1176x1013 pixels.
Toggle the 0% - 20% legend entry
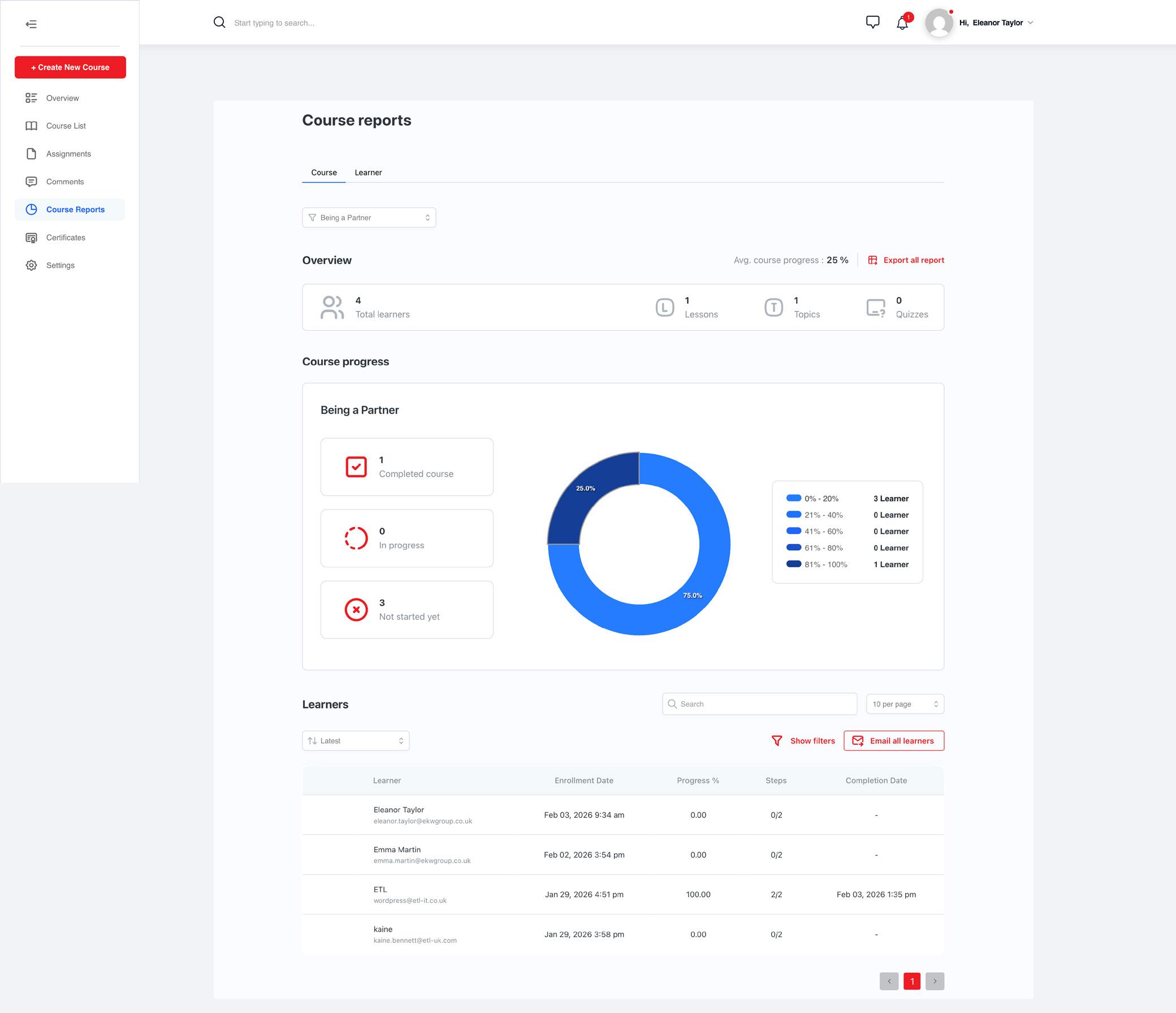[820, 498]
